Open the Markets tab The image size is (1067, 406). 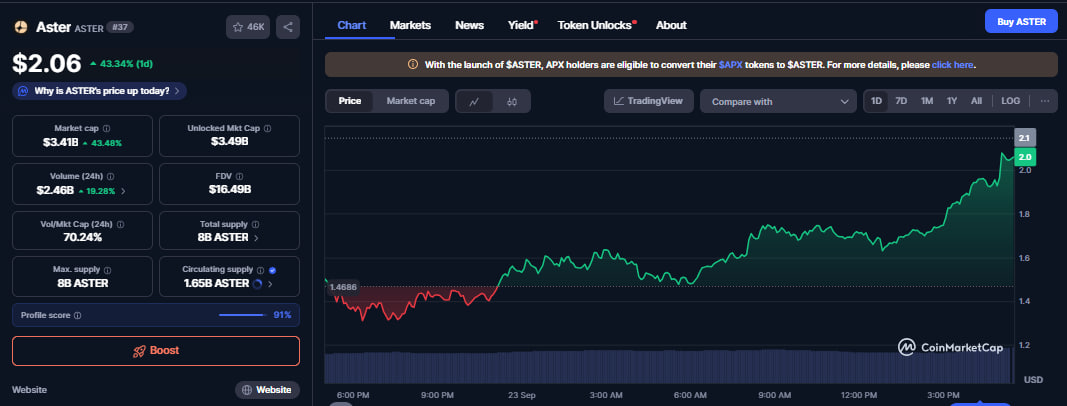pyautogui.click(x=410, y=24)
